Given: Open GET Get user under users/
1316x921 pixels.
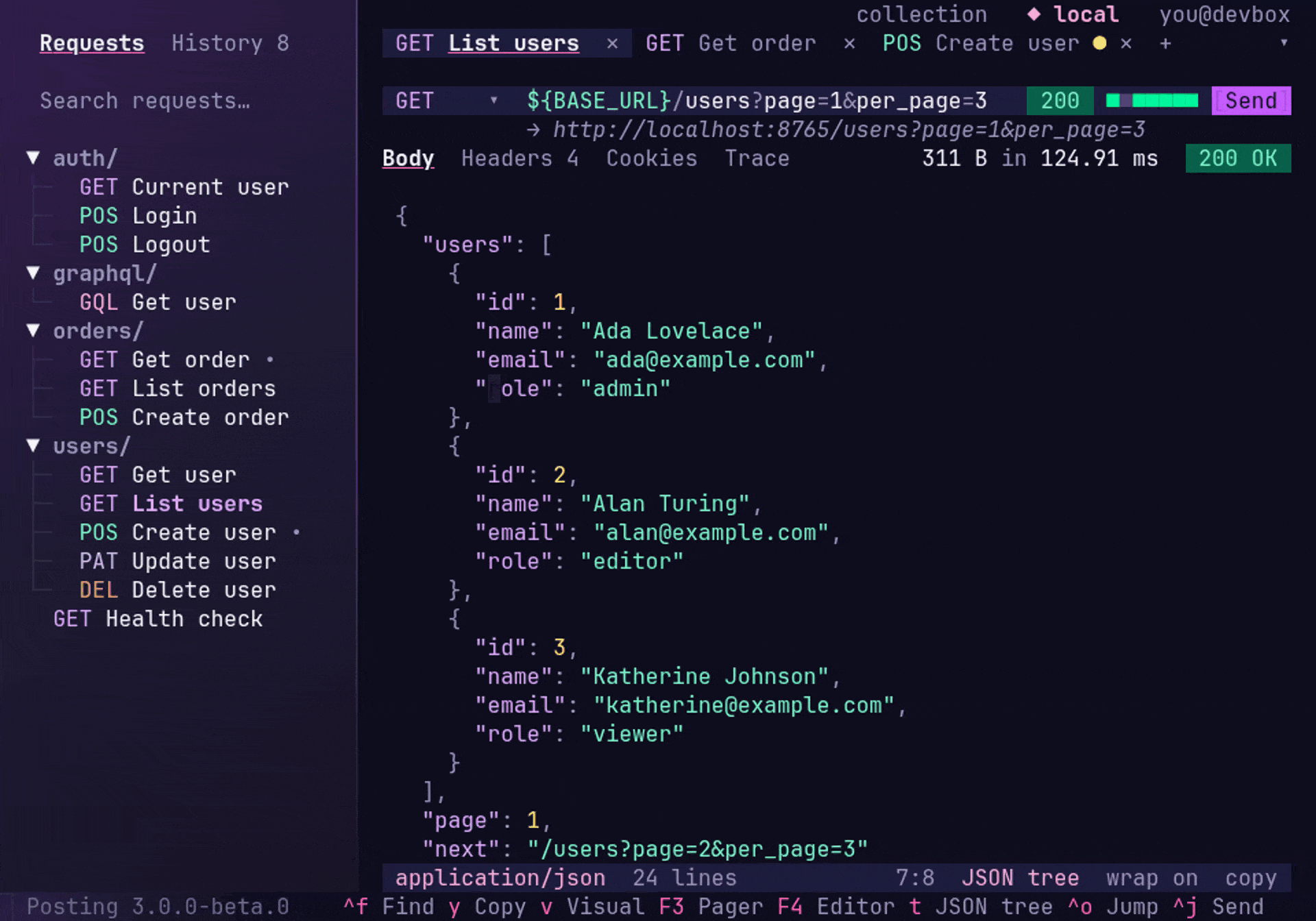Looking at the screenshot, I should pos(158,475).
